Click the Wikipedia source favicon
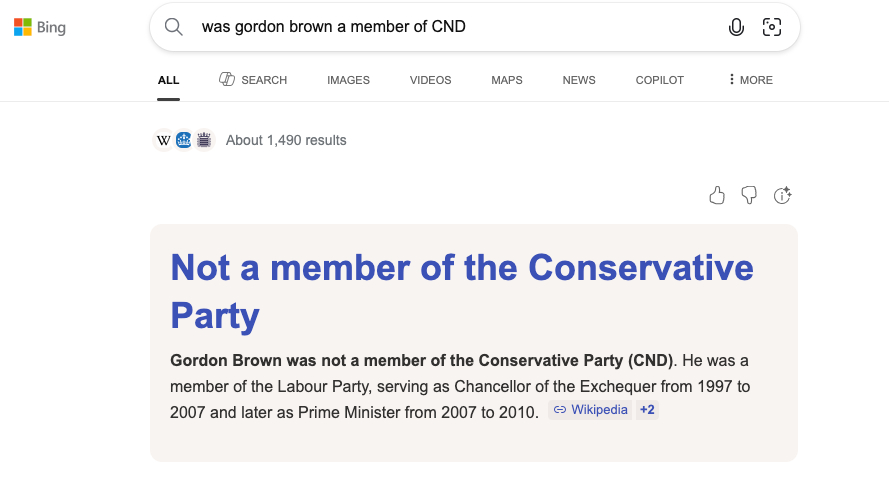Viewport: 889px width, 485px height. tap(164, 140)
